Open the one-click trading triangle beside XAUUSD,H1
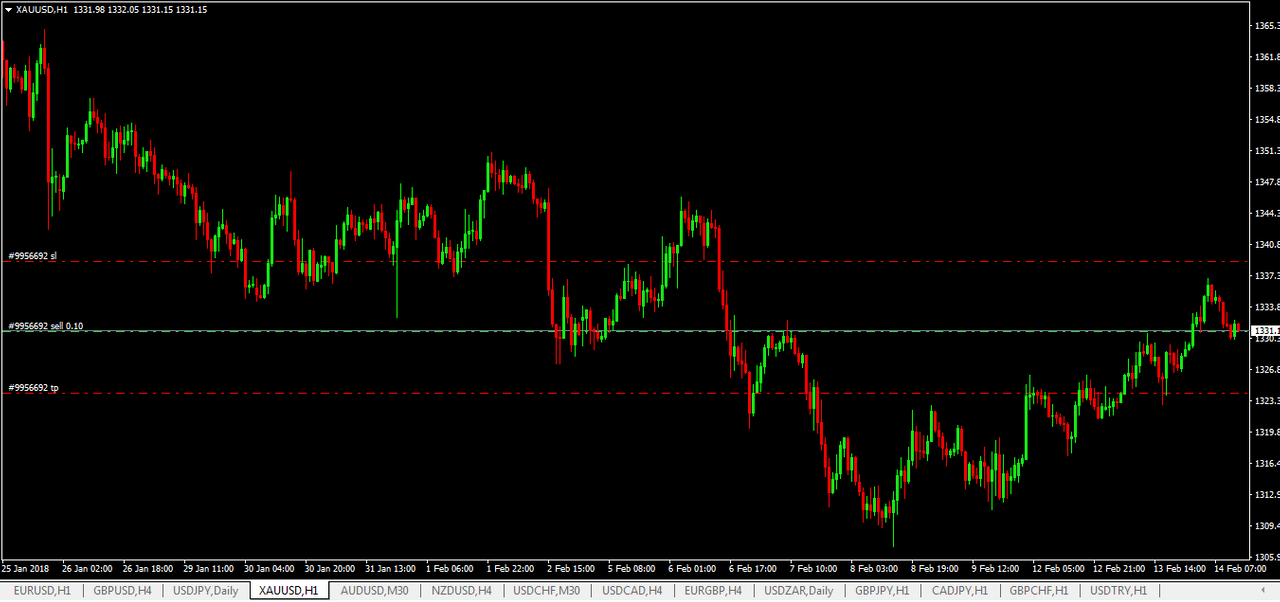 (8, 9)
